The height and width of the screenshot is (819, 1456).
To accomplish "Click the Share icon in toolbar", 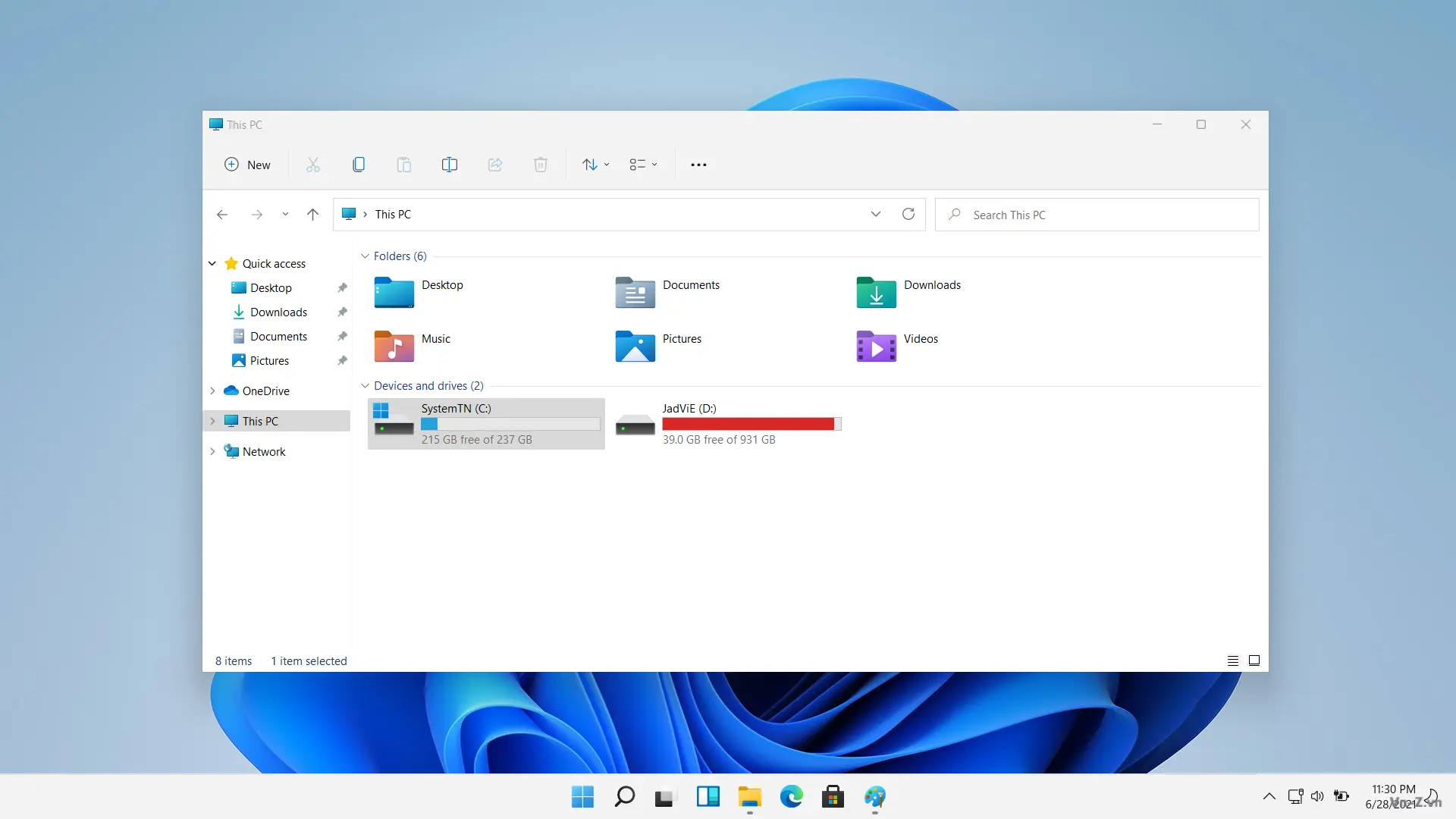I will pos(495,165).
